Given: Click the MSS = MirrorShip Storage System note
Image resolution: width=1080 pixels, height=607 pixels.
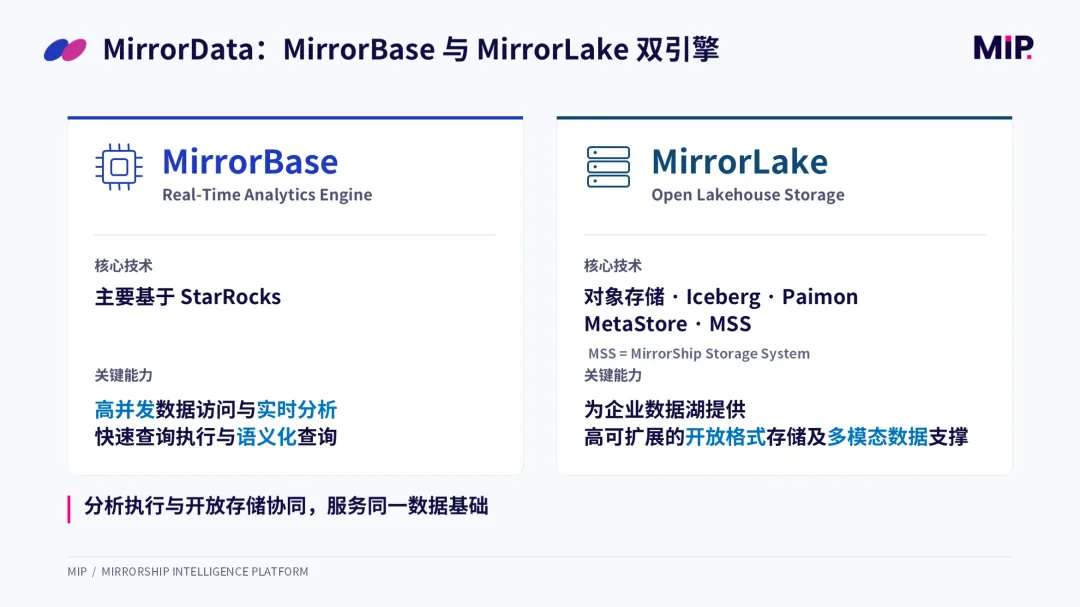Looking at the screenshot, I should [699, 353].
